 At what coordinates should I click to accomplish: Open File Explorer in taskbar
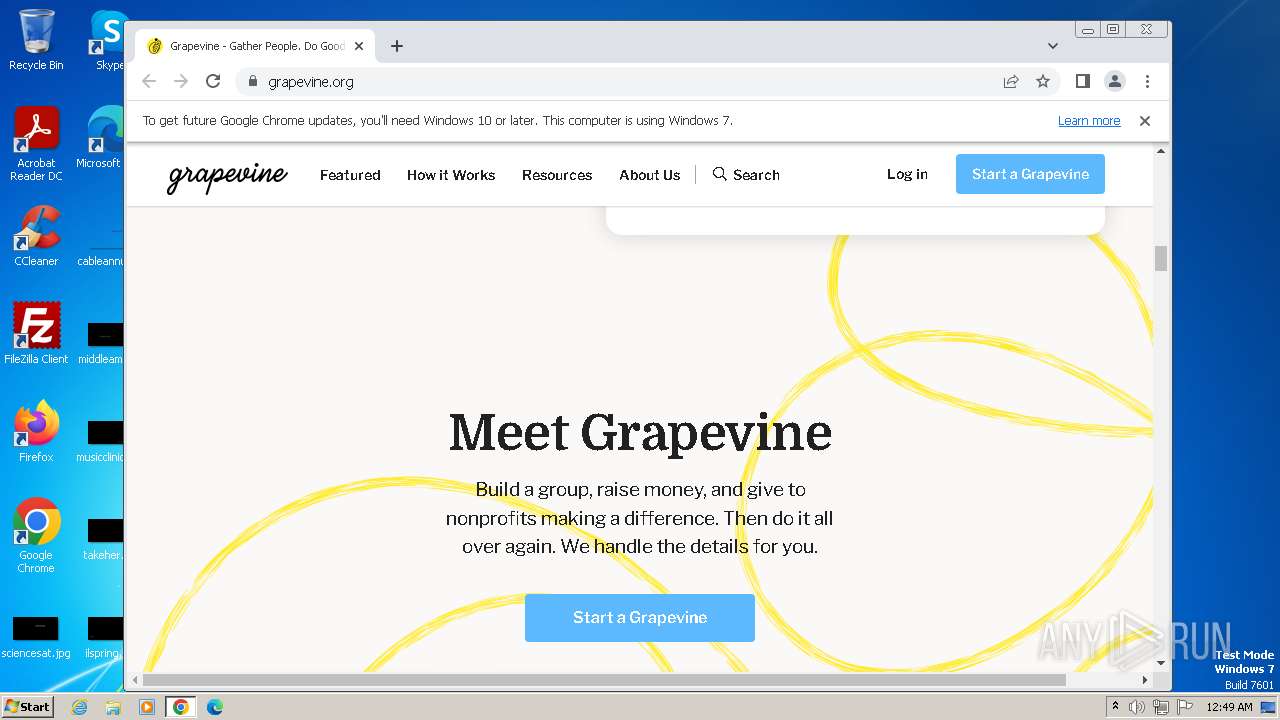click(x=113, y=707)
